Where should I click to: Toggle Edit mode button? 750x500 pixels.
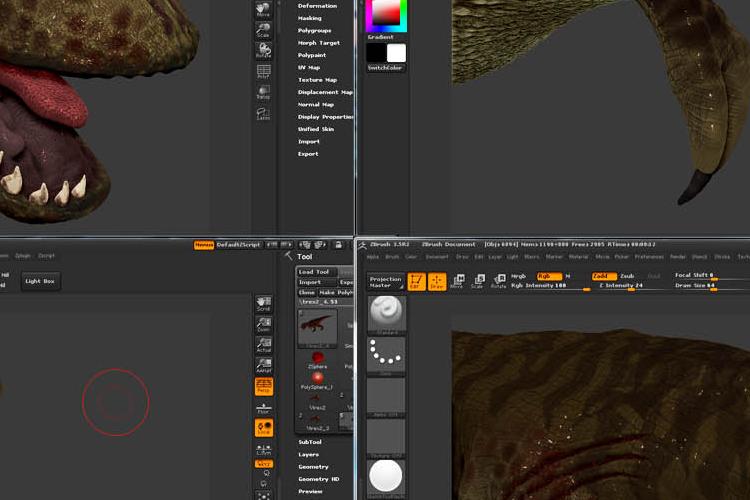416,281
